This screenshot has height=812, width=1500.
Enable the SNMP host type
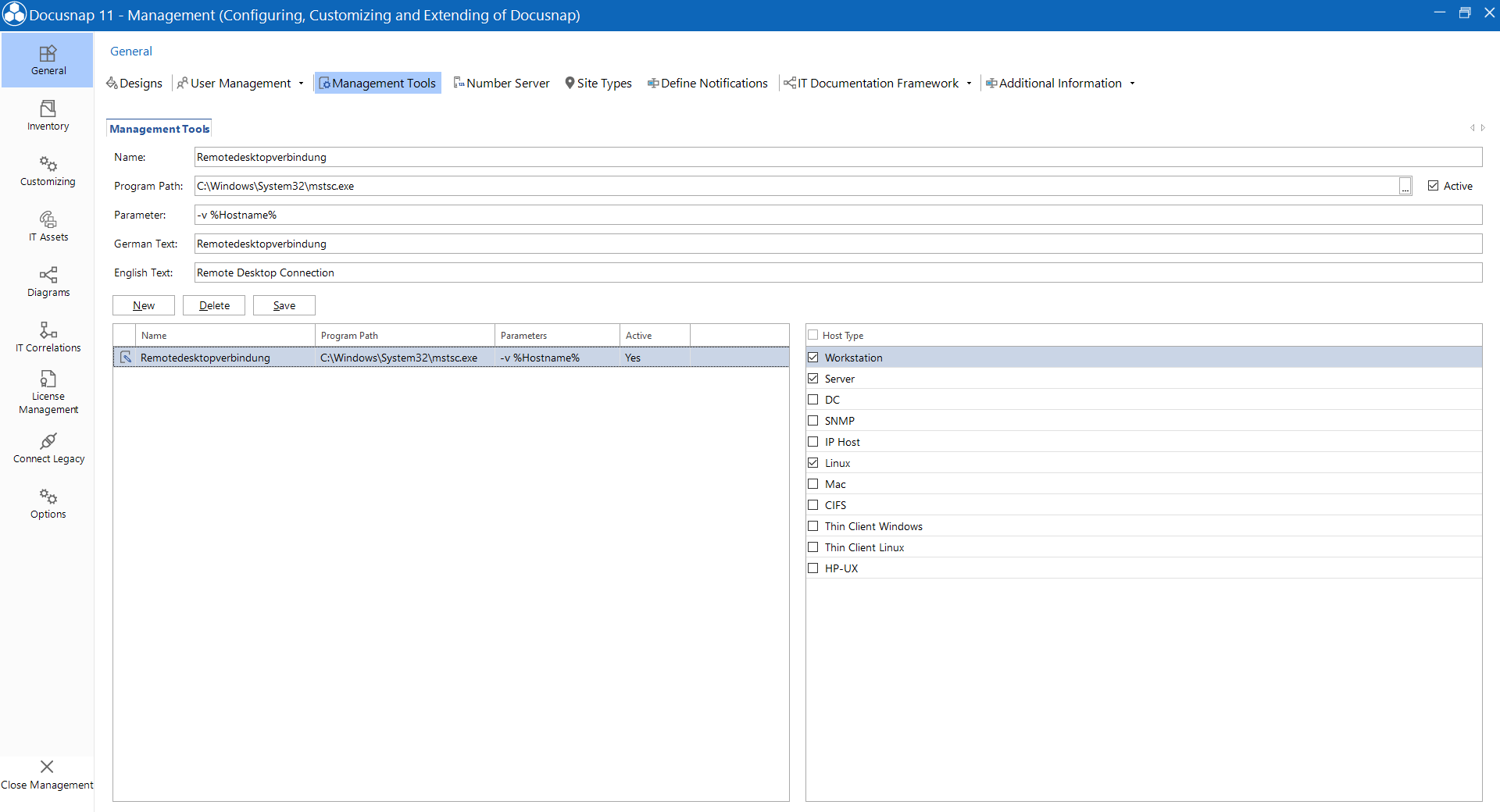pos(813,420)
